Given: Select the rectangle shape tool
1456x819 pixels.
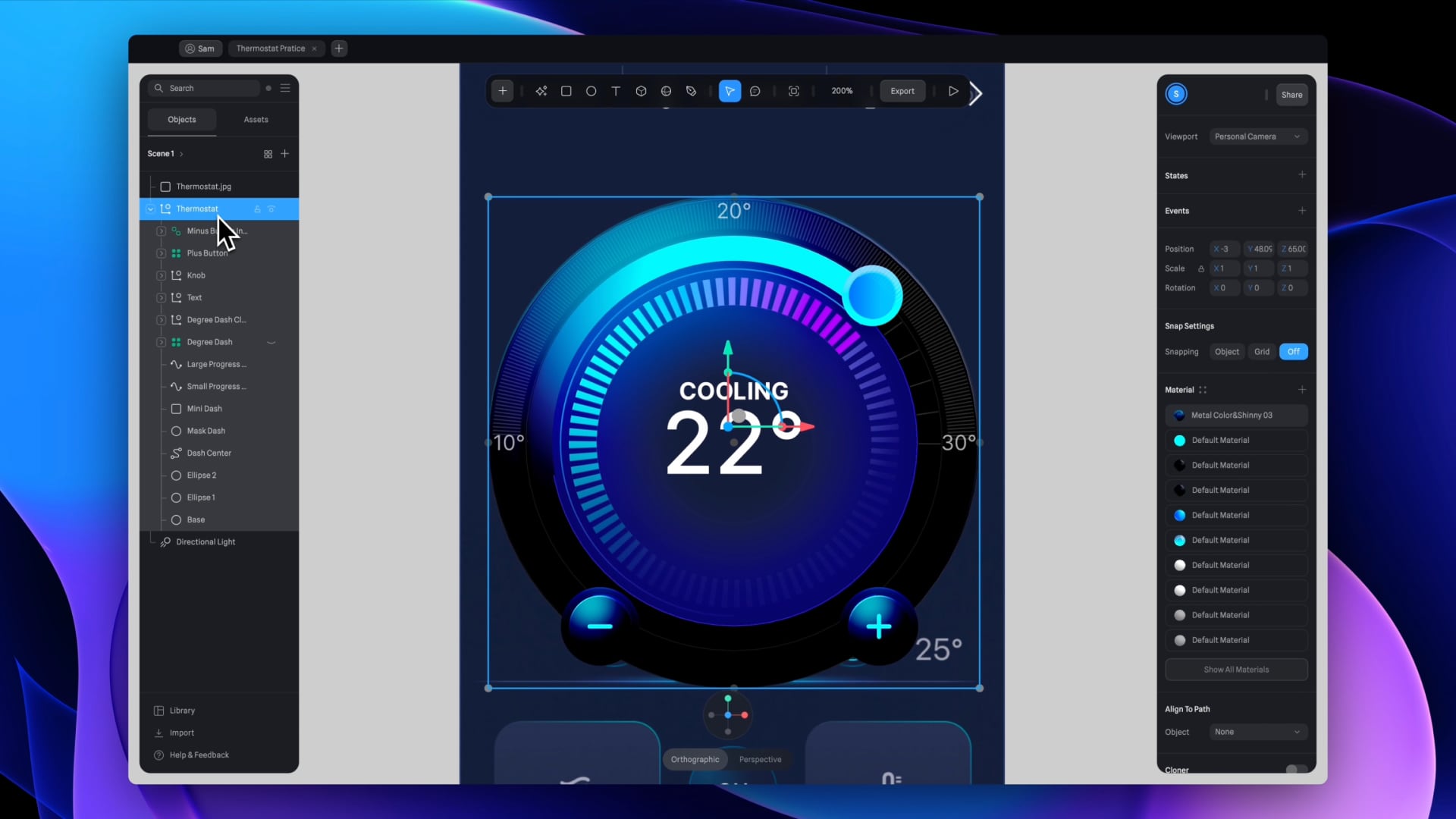Looking at the screenshot, I should [566, 91].
